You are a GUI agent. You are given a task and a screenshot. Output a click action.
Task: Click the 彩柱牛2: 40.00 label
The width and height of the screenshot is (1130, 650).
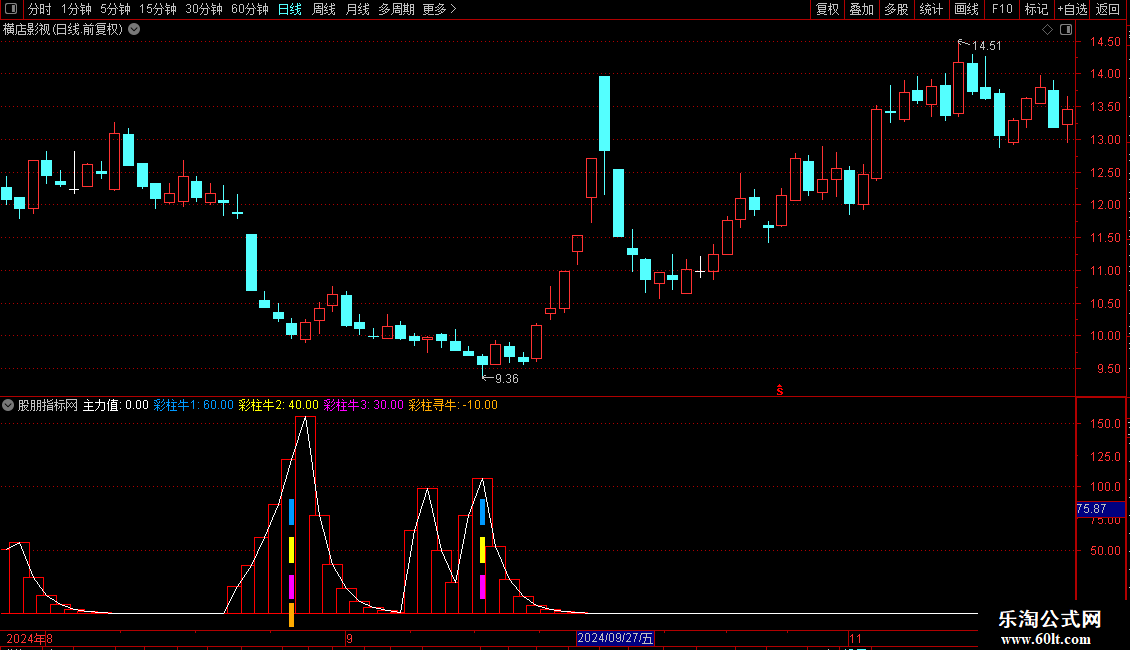pyautogui.click(x=278, y=405)
